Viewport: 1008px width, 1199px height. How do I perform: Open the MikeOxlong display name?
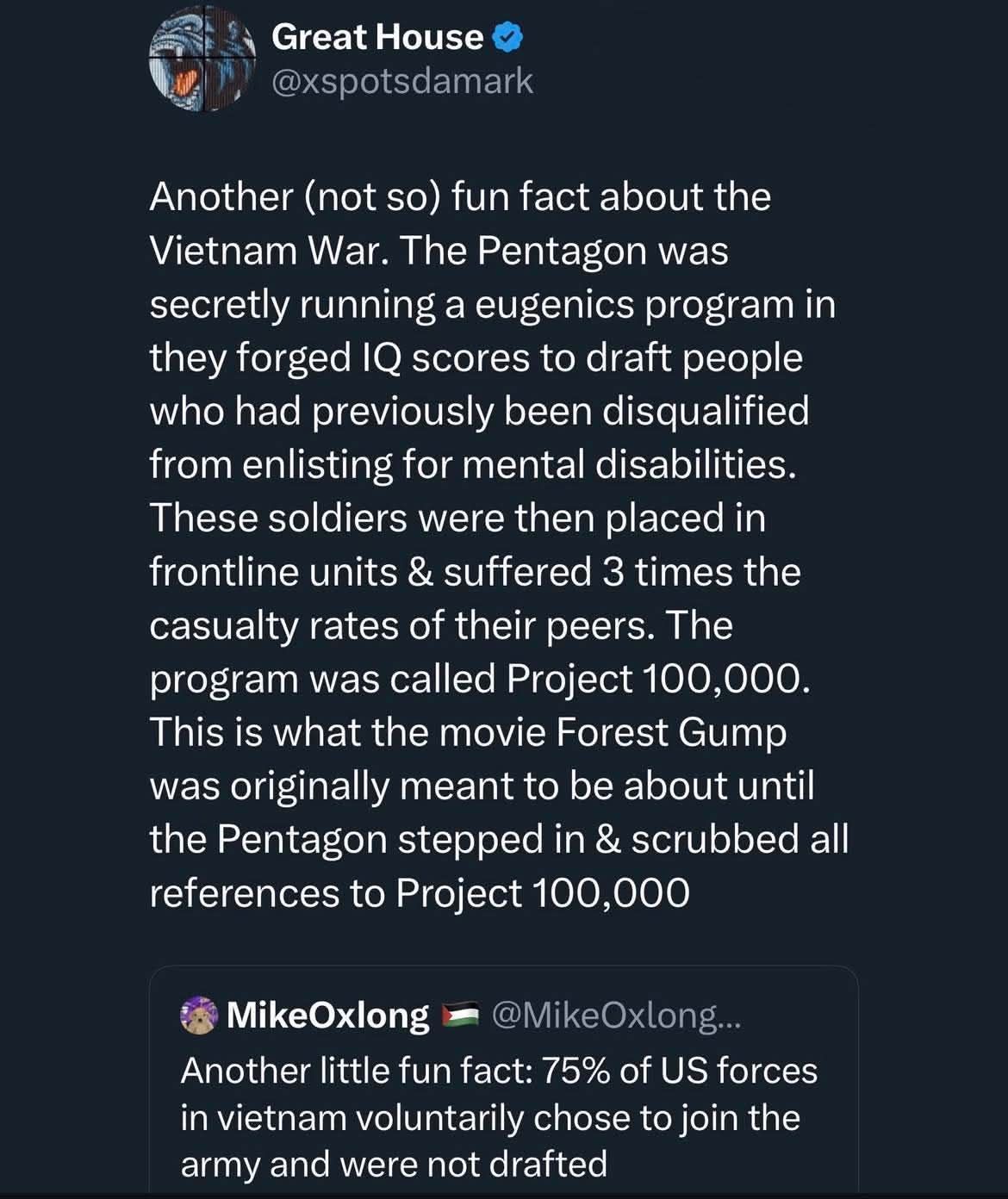tap(327, 1016)
